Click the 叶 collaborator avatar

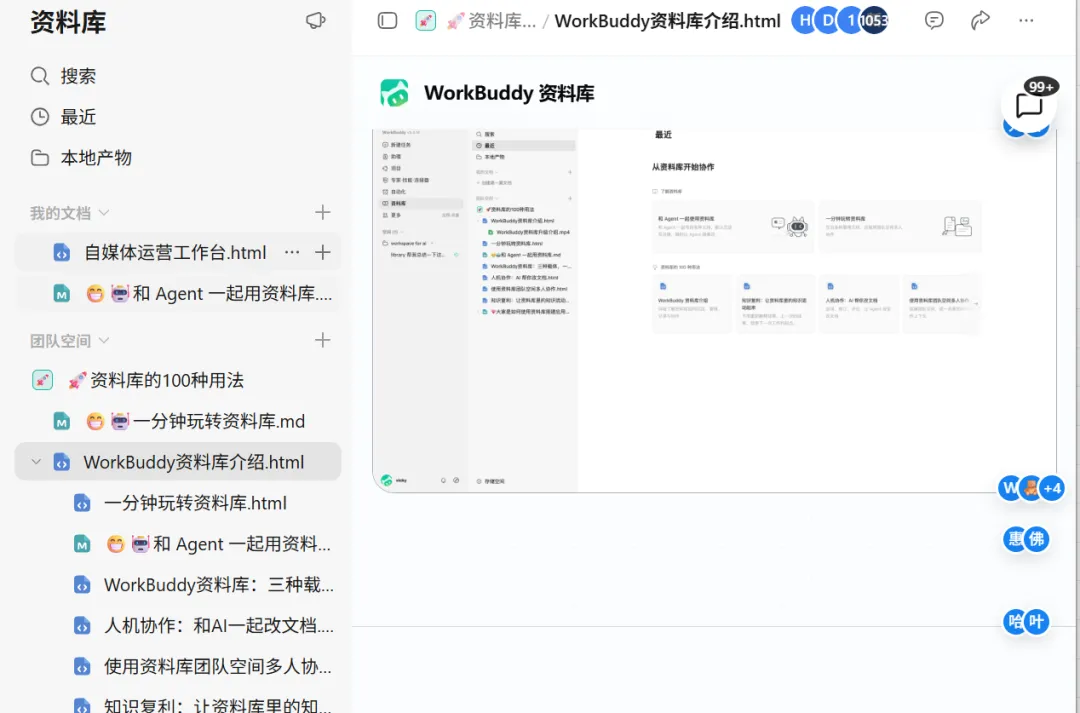pyautogui.click(x=1037, y=623)
